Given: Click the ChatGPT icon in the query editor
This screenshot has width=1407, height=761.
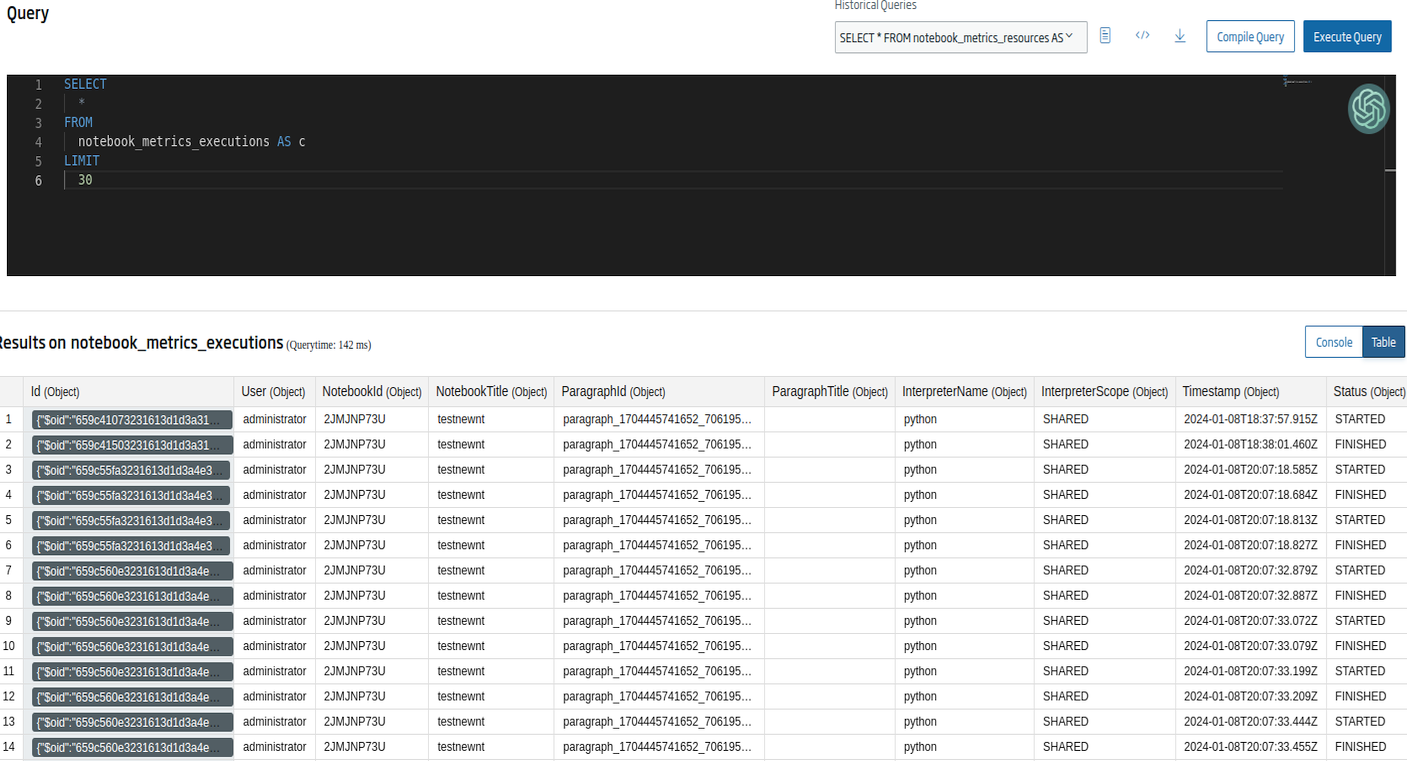Looking at the screenshot, I should [1368, 108].
